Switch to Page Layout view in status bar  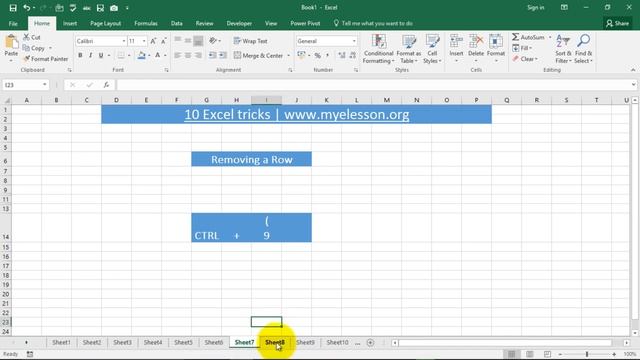tap(529, 354)
